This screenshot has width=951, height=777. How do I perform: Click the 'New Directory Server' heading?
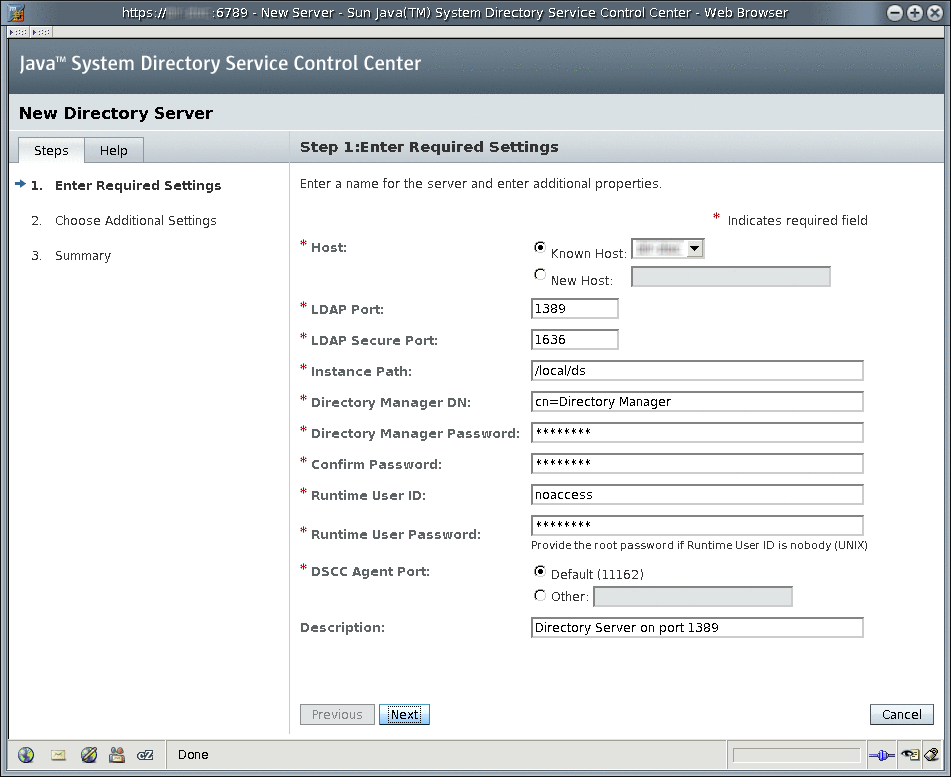(x=116, y=113)
